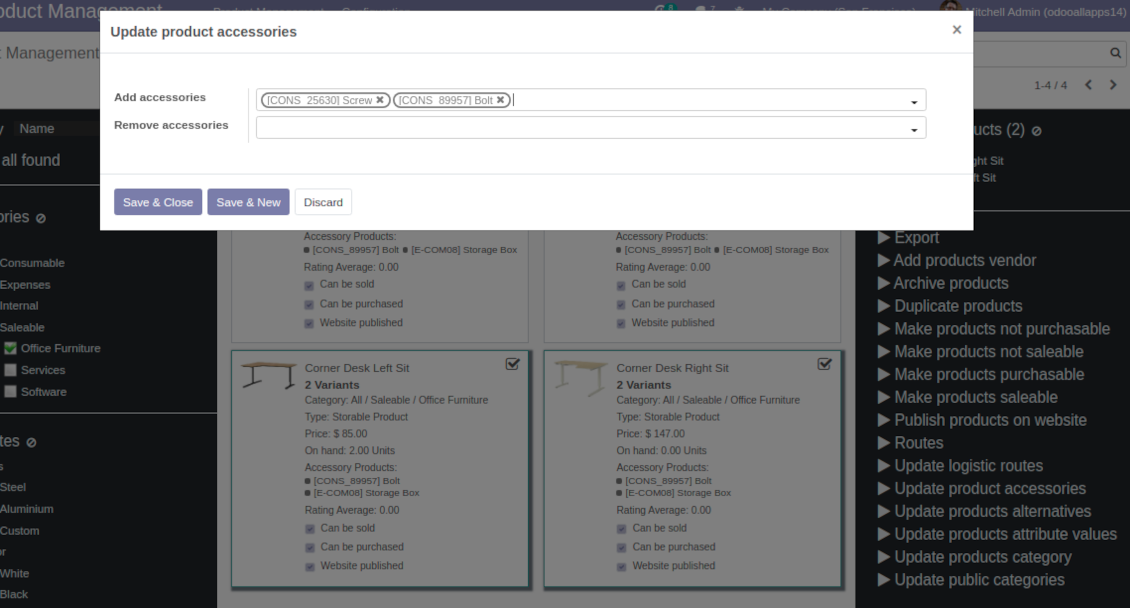
Task: Toggle Can be sold on Corner Desk Right Sit
Action: (x=622, y=529)
